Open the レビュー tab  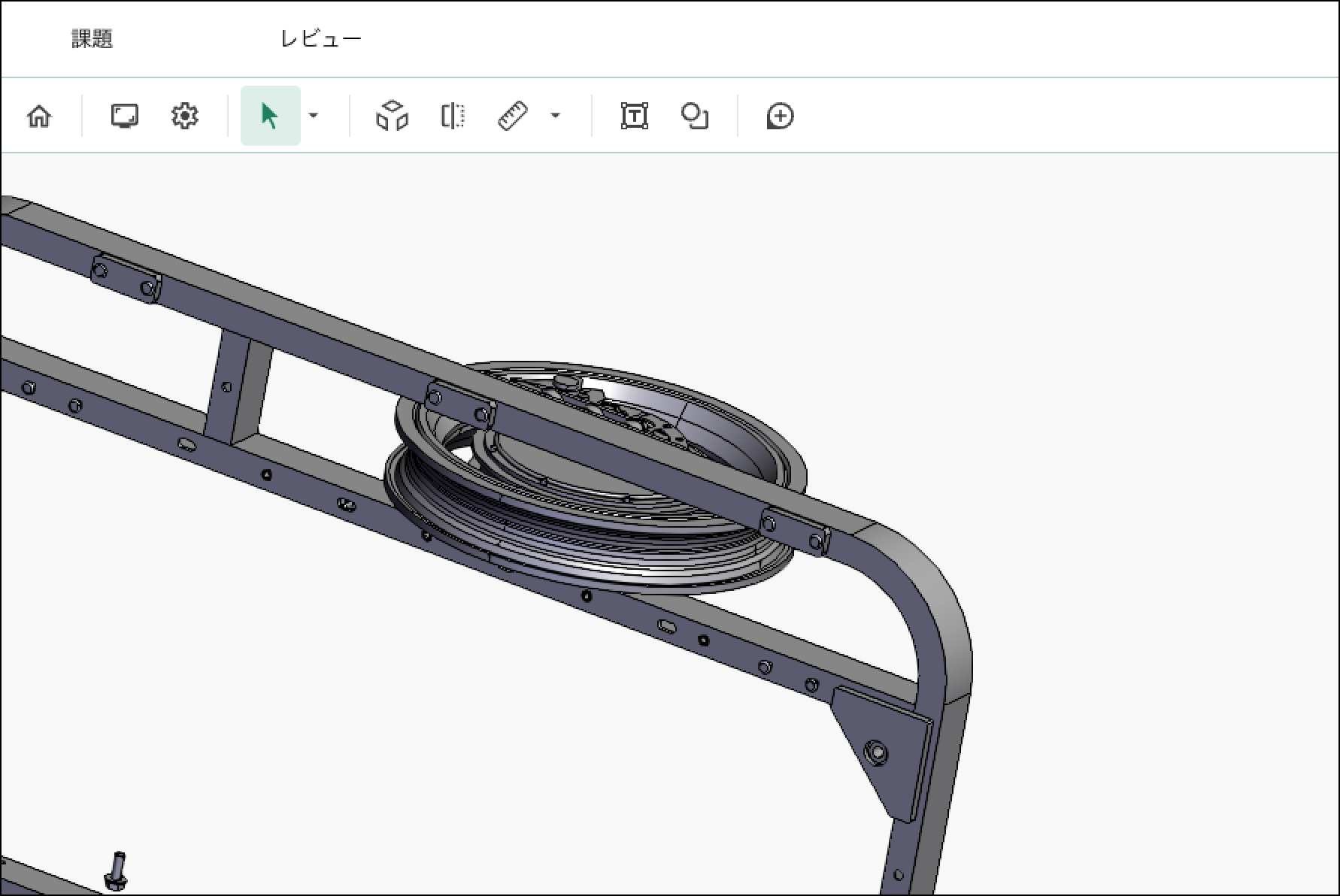pyautogui.click(x=321, y=39)
